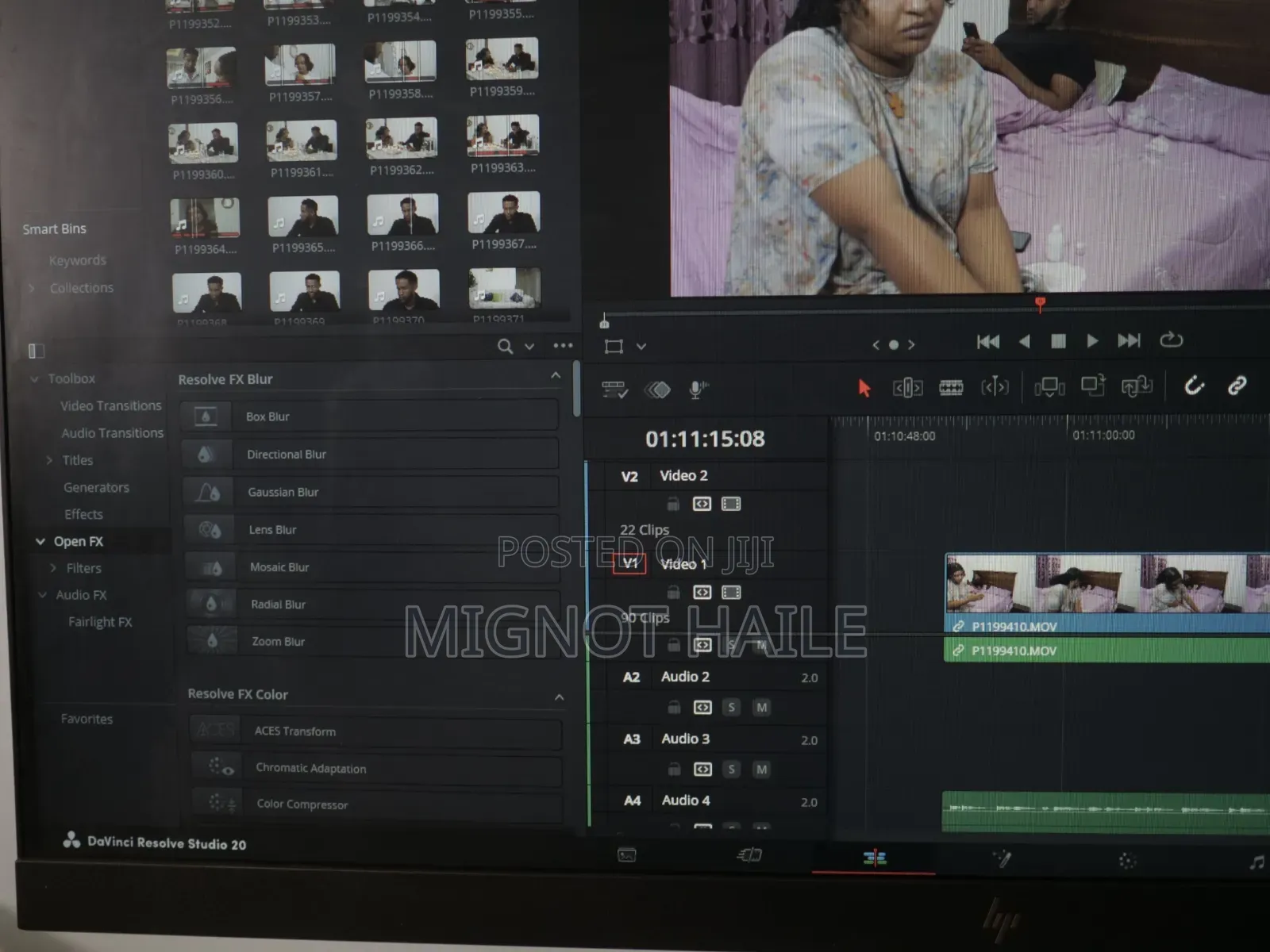
Task: Switch to the Fairlight page
Action: pyautogui.click(x=1257, y=862)
